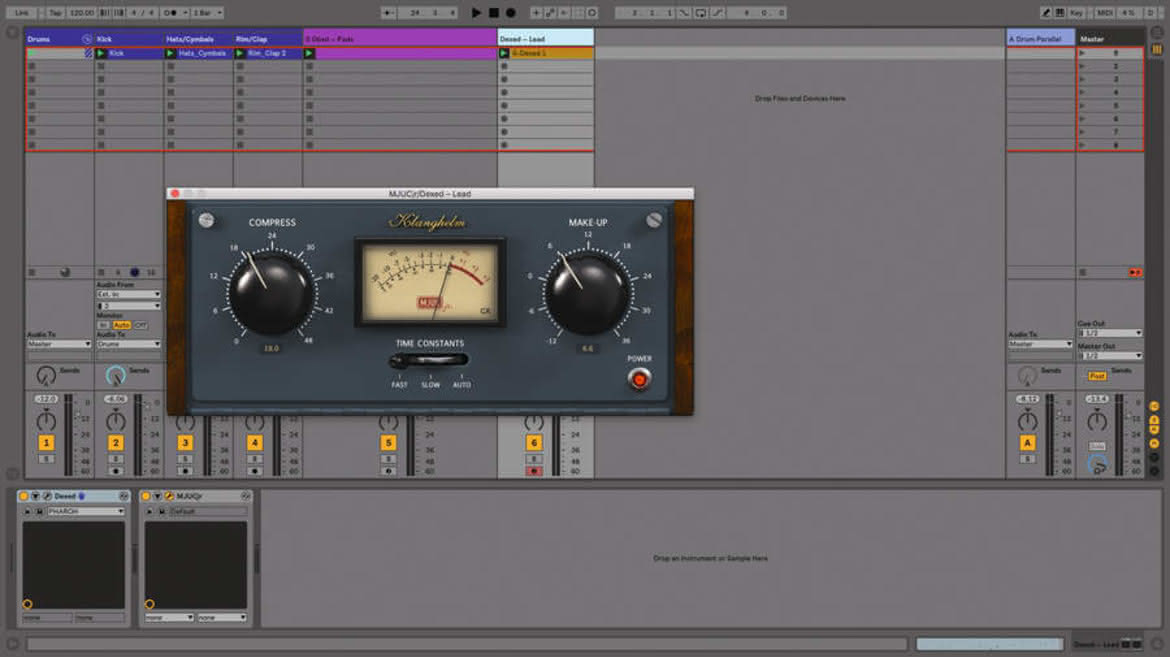Toggle track 1 activator button
The width and height of the screenshot is (1170, 657).
46,443
